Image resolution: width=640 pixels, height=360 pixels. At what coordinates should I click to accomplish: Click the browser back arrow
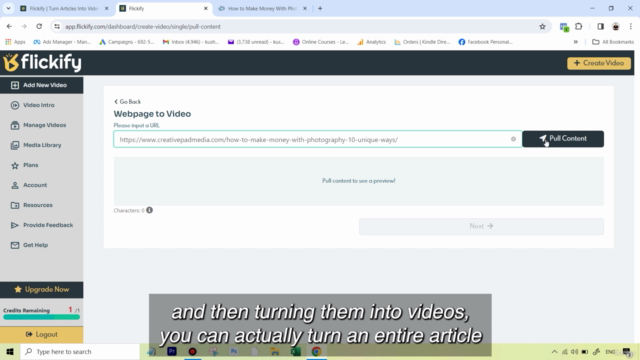point(9,27)
